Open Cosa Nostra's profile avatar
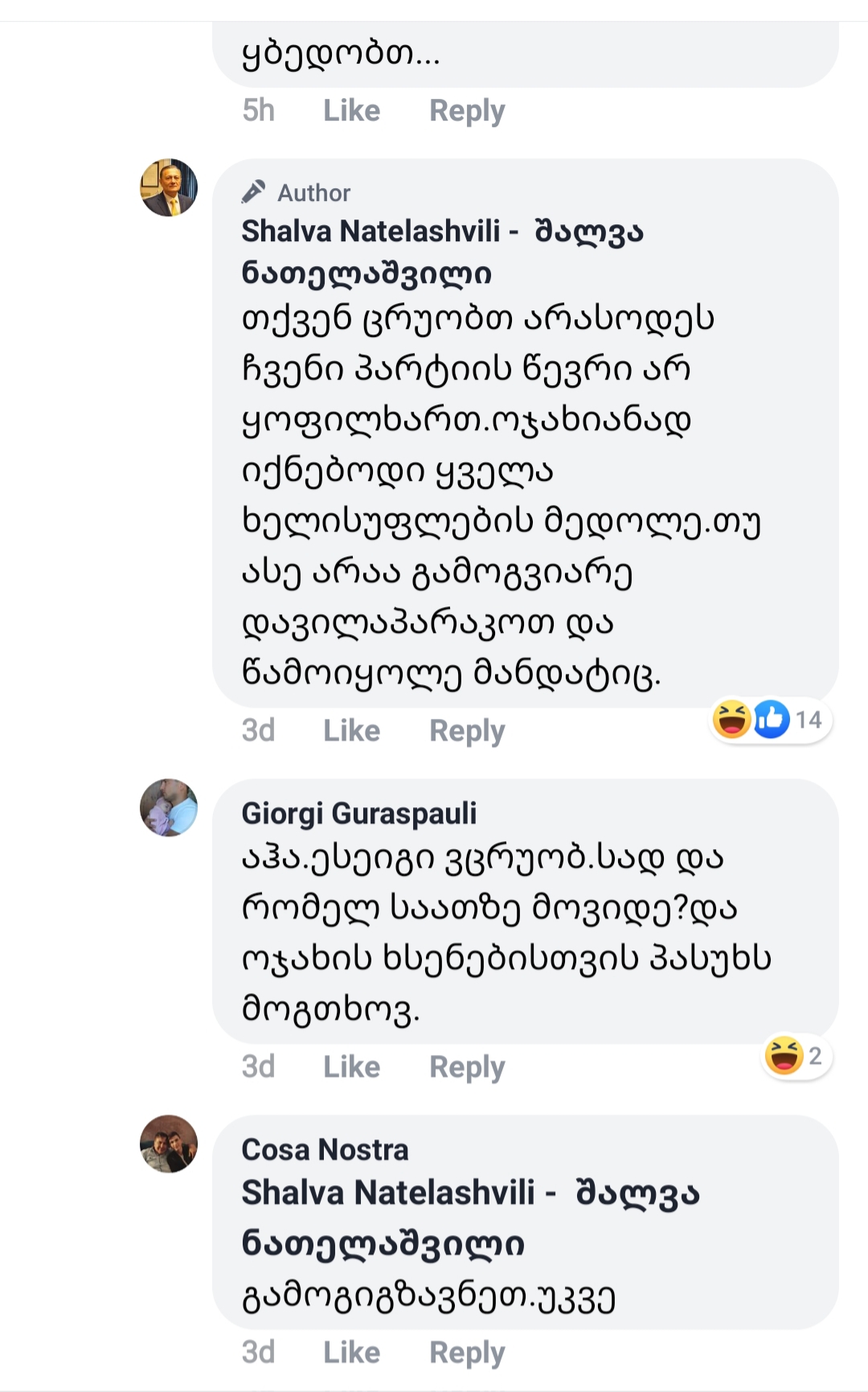 [x=169, y=1144]
